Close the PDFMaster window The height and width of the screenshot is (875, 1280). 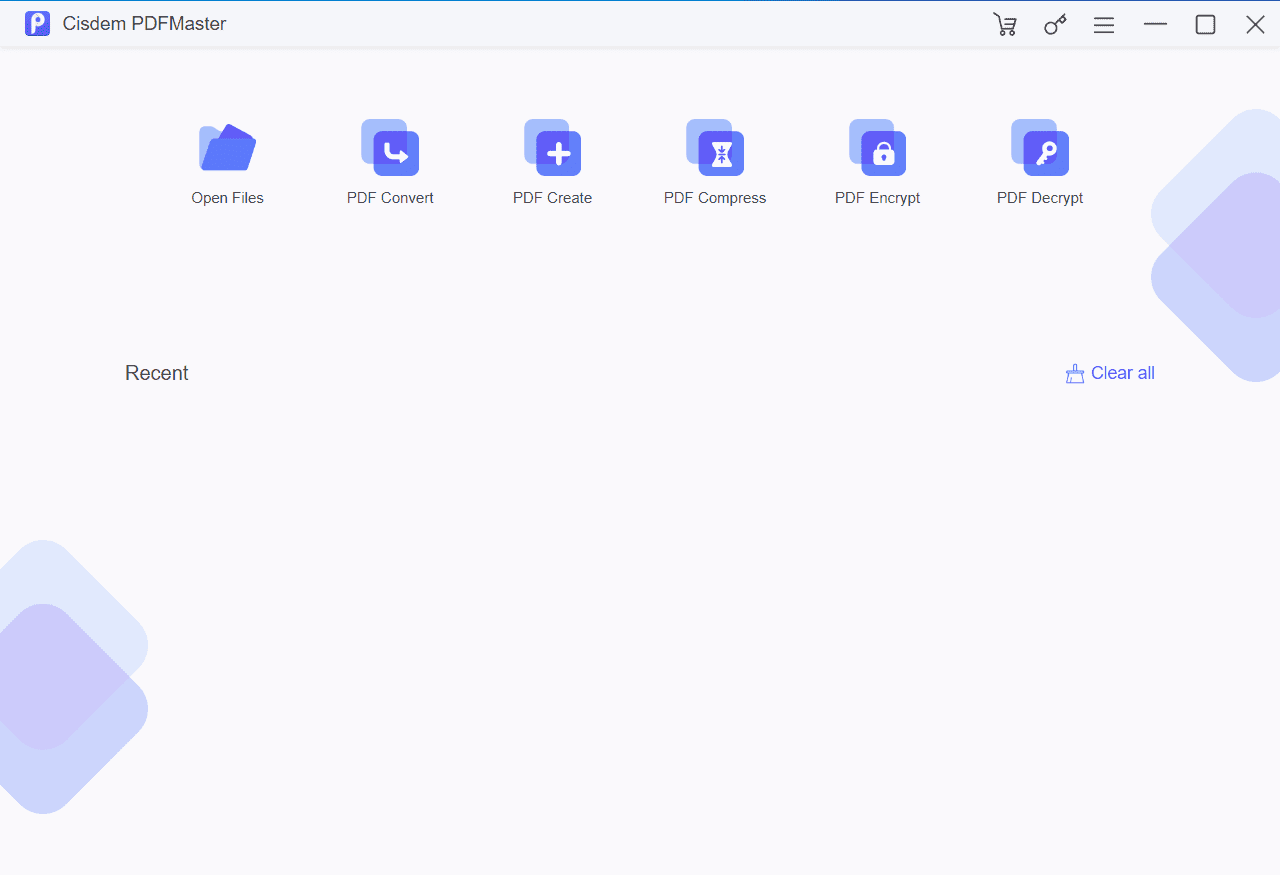[1255, 24]
